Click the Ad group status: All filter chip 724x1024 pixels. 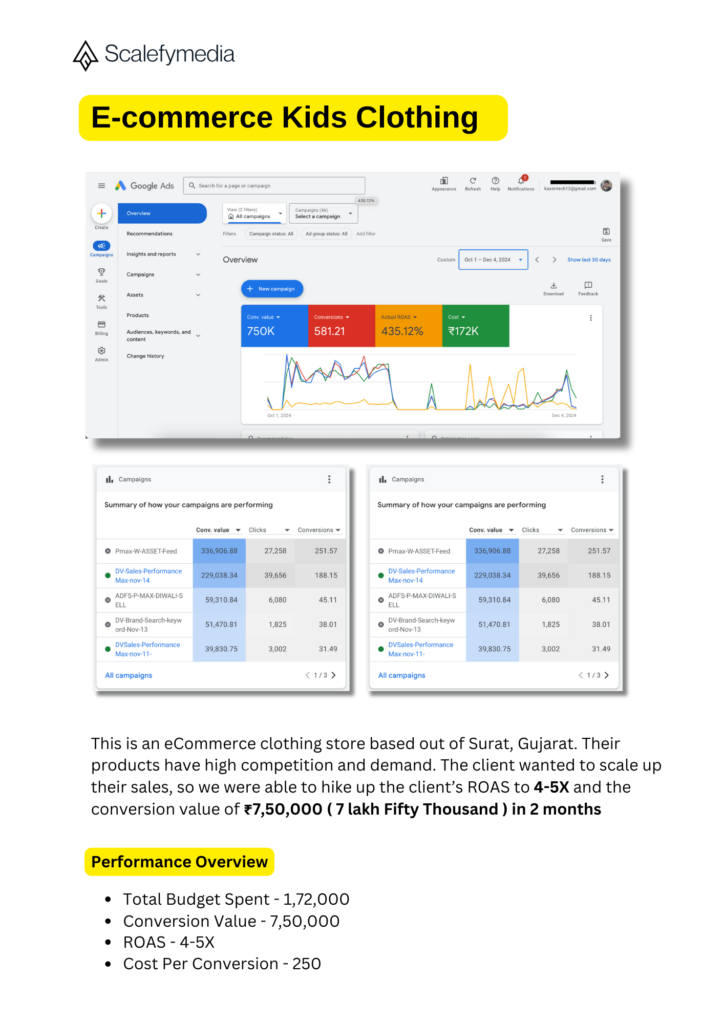tap(326, 233)
